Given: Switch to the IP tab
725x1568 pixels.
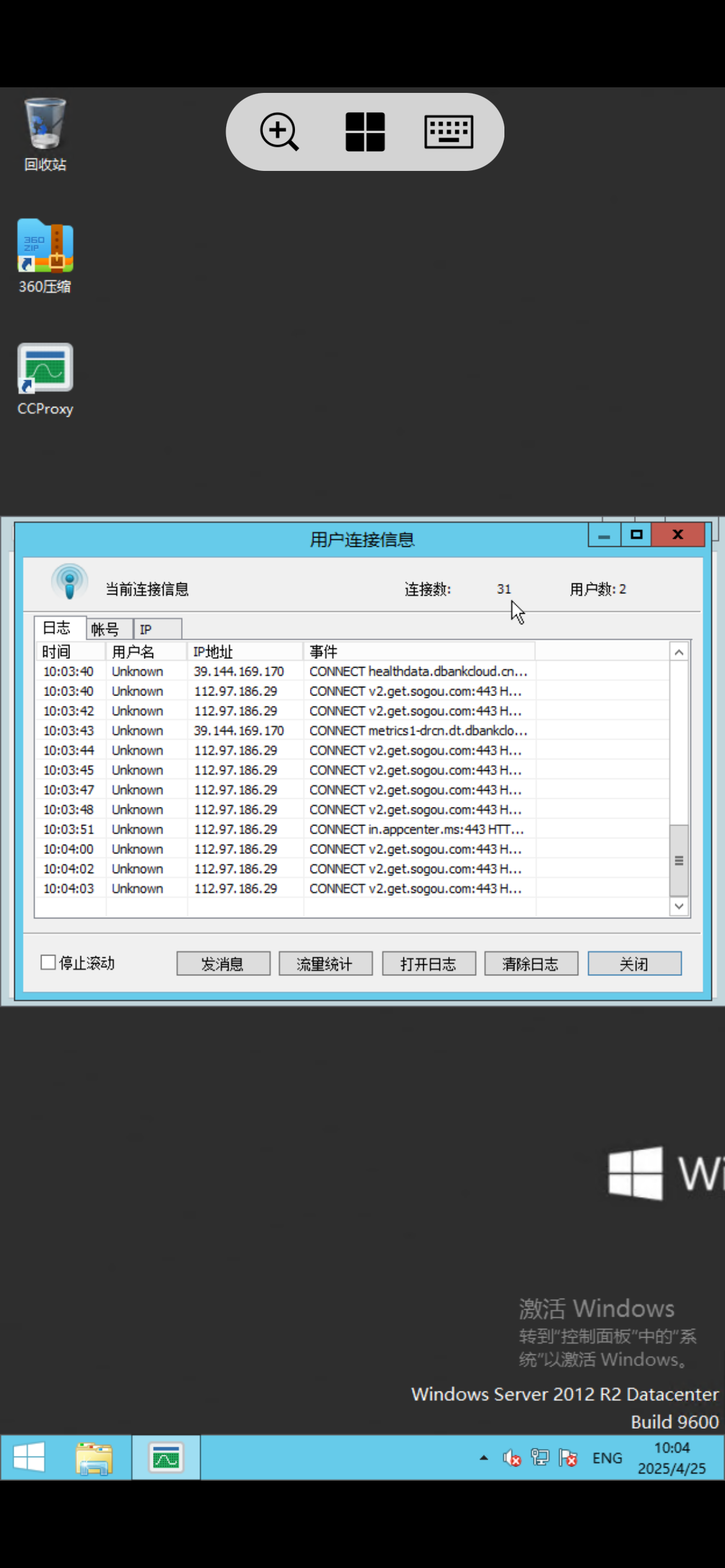Looking at the screenshot, I should click(146, 629).
